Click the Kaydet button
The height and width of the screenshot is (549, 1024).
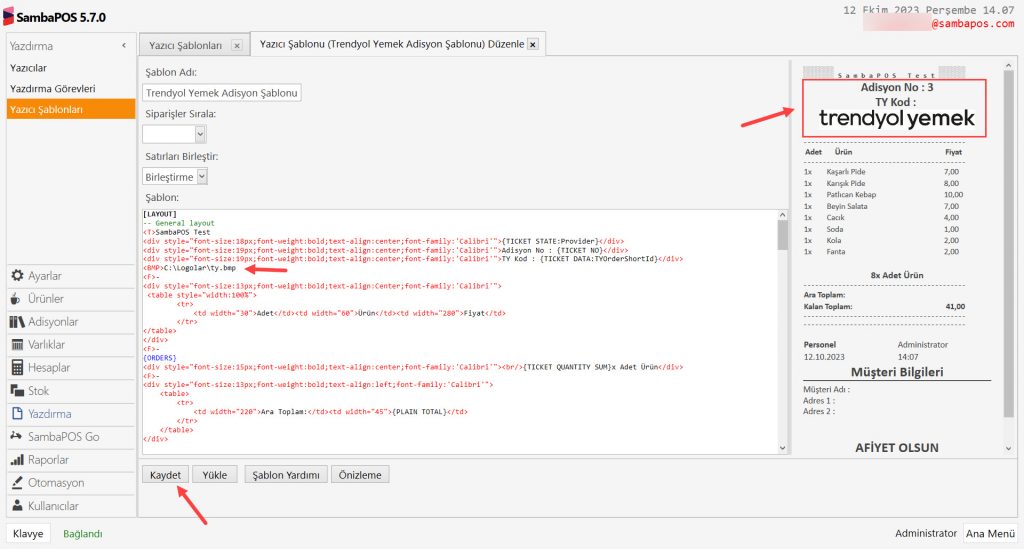tap(165, 475)
